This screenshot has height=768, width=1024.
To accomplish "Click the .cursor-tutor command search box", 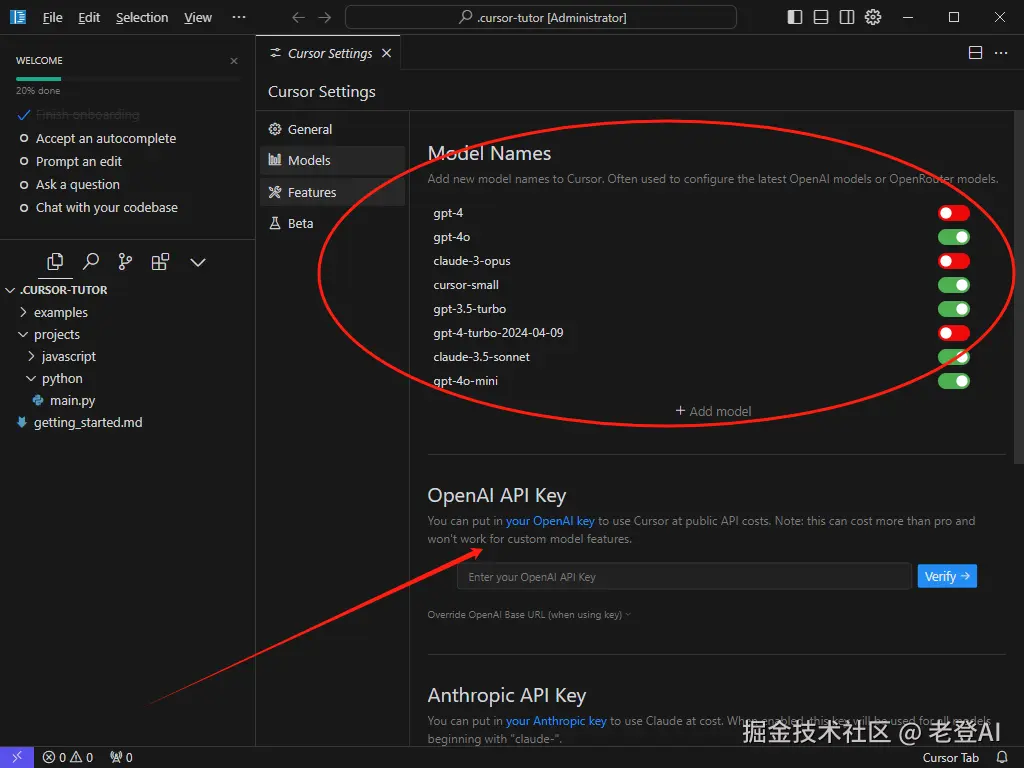I will point(541,18).
